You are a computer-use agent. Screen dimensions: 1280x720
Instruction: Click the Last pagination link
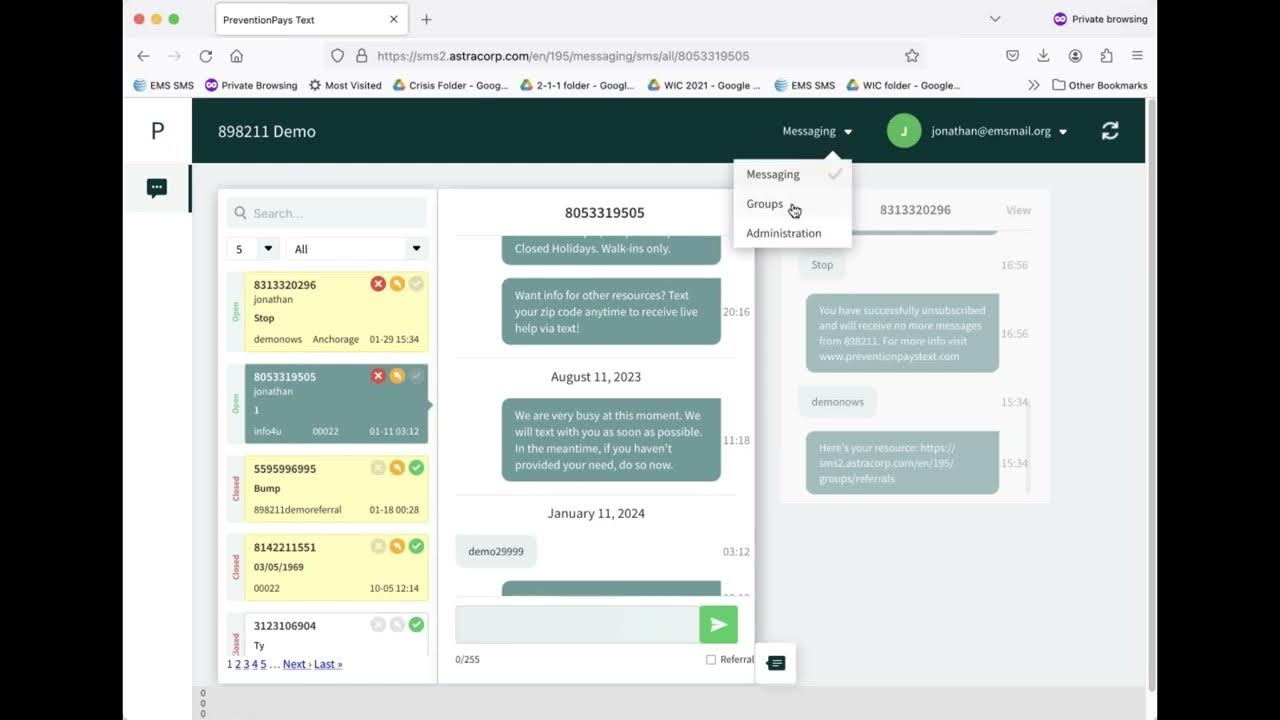tap(328, 664)
